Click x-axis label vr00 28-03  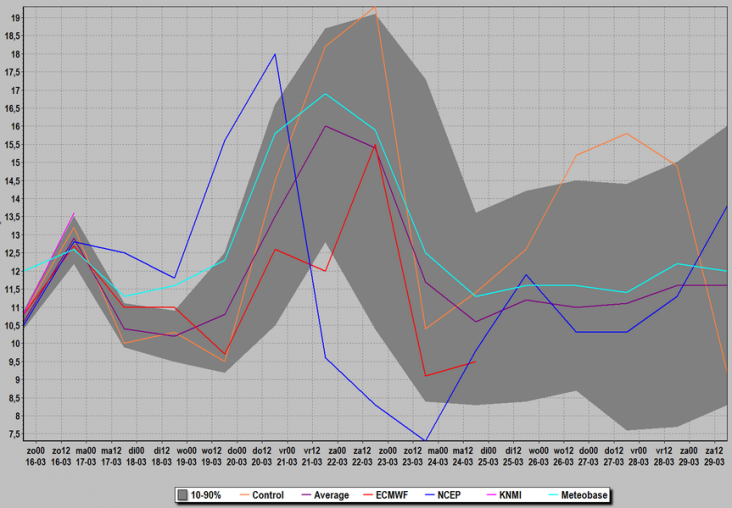tap(639, 456)
